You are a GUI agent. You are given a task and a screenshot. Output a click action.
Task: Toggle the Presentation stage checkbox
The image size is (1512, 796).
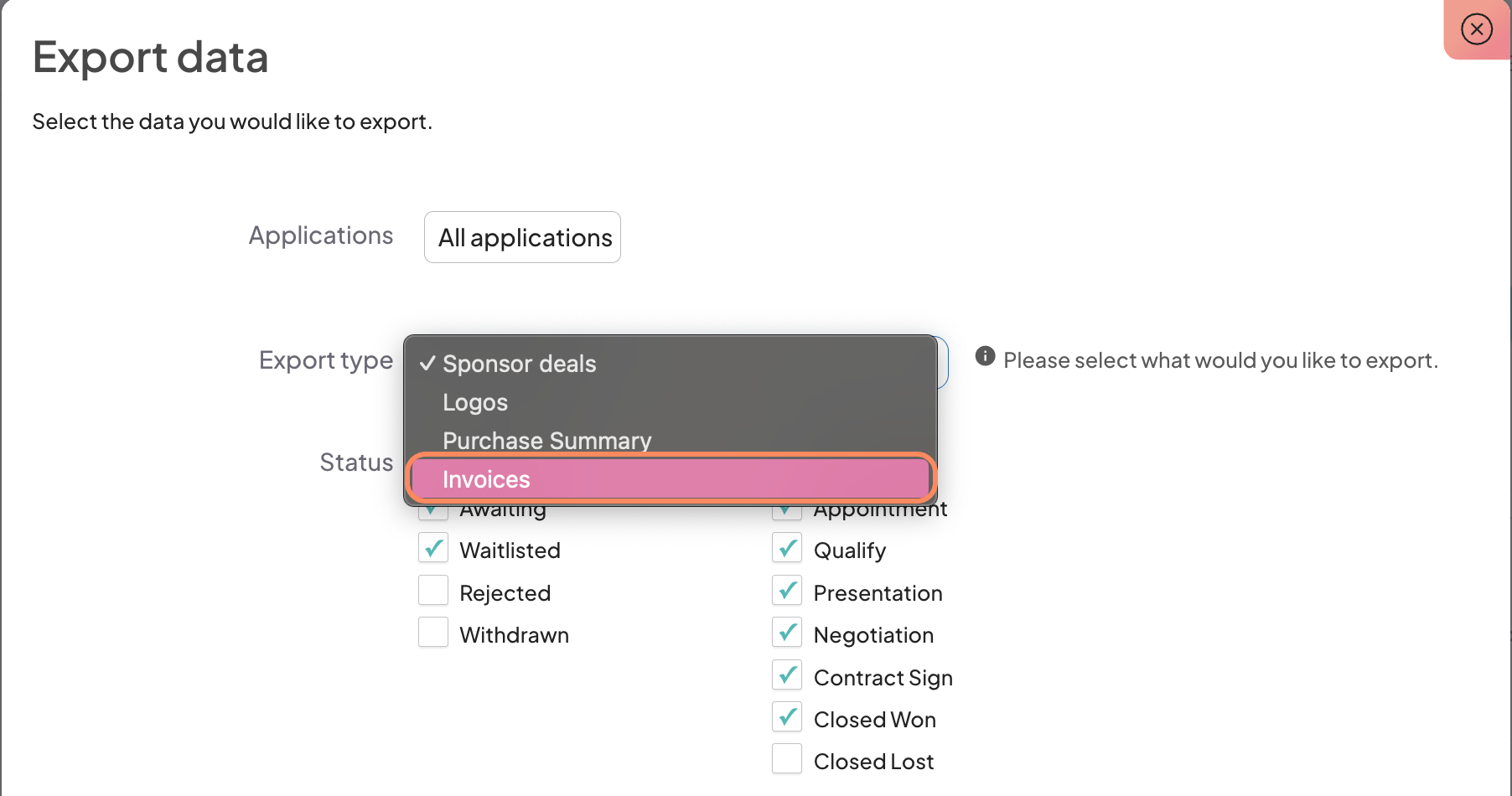click(787, 592)
